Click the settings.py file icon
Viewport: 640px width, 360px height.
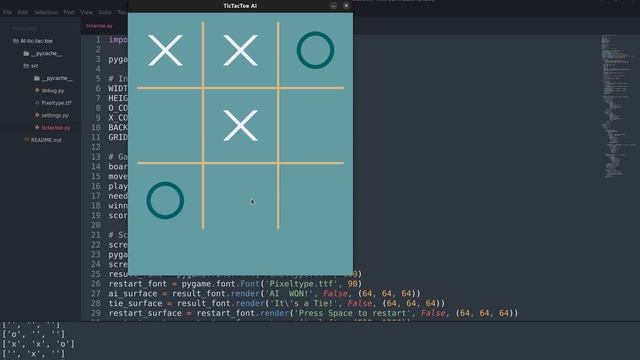pos(37,115)
